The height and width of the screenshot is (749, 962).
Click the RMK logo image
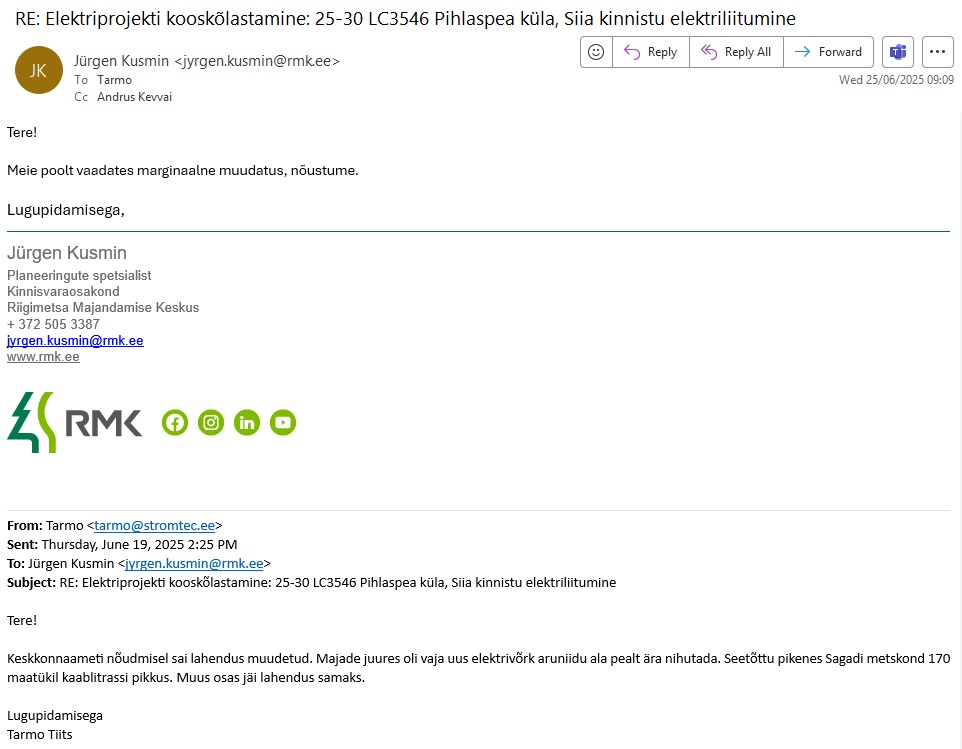click(75, 423)
